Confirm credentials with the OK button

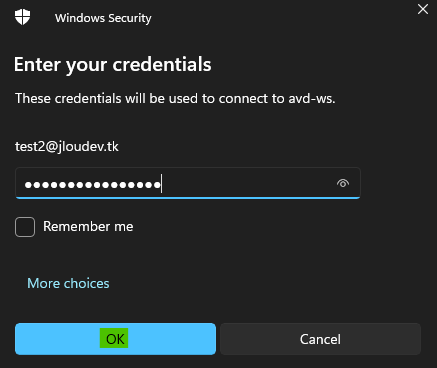(115, 339)
